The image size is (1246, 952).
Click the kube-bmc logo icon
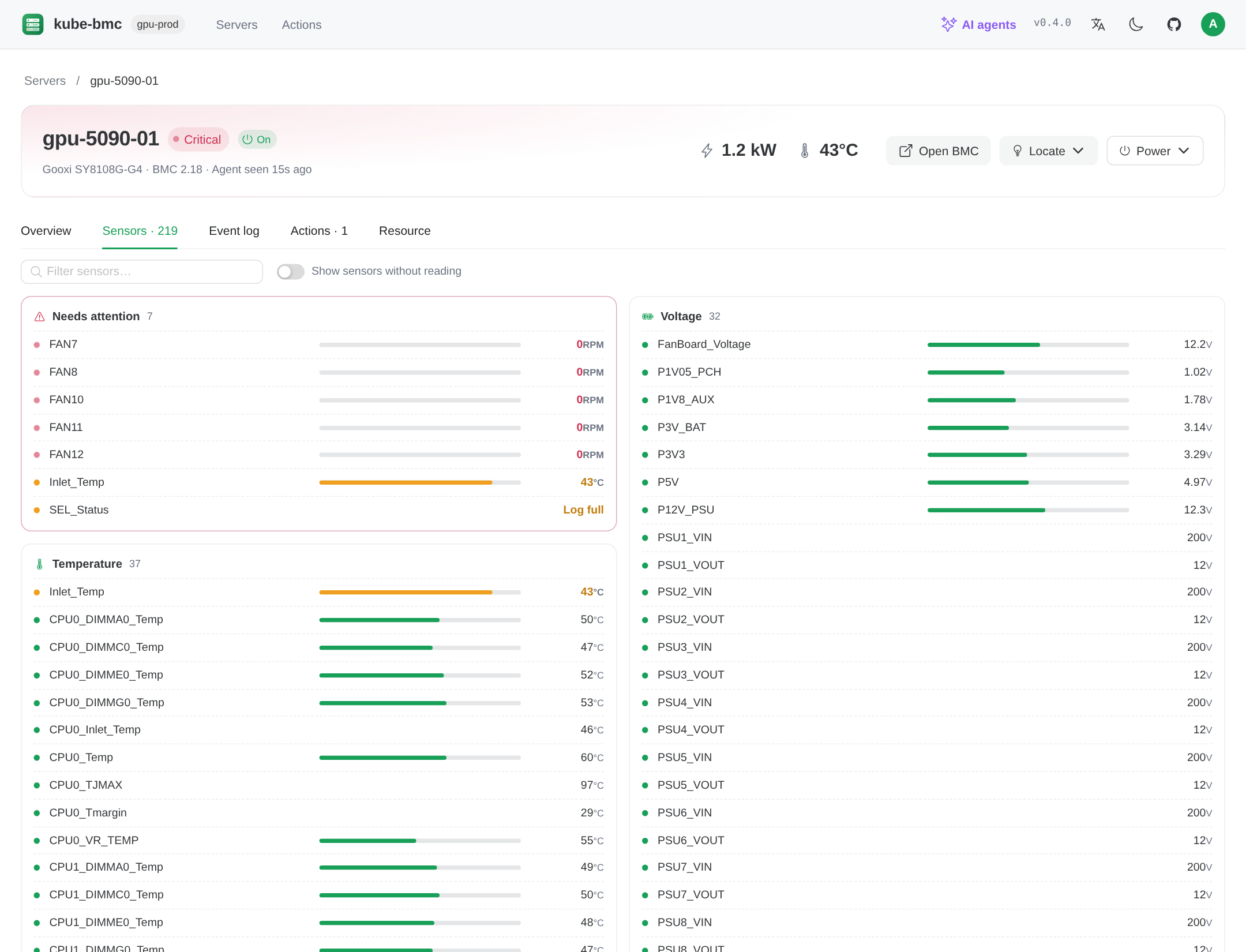pyautogui.click(x=33, y=24)
